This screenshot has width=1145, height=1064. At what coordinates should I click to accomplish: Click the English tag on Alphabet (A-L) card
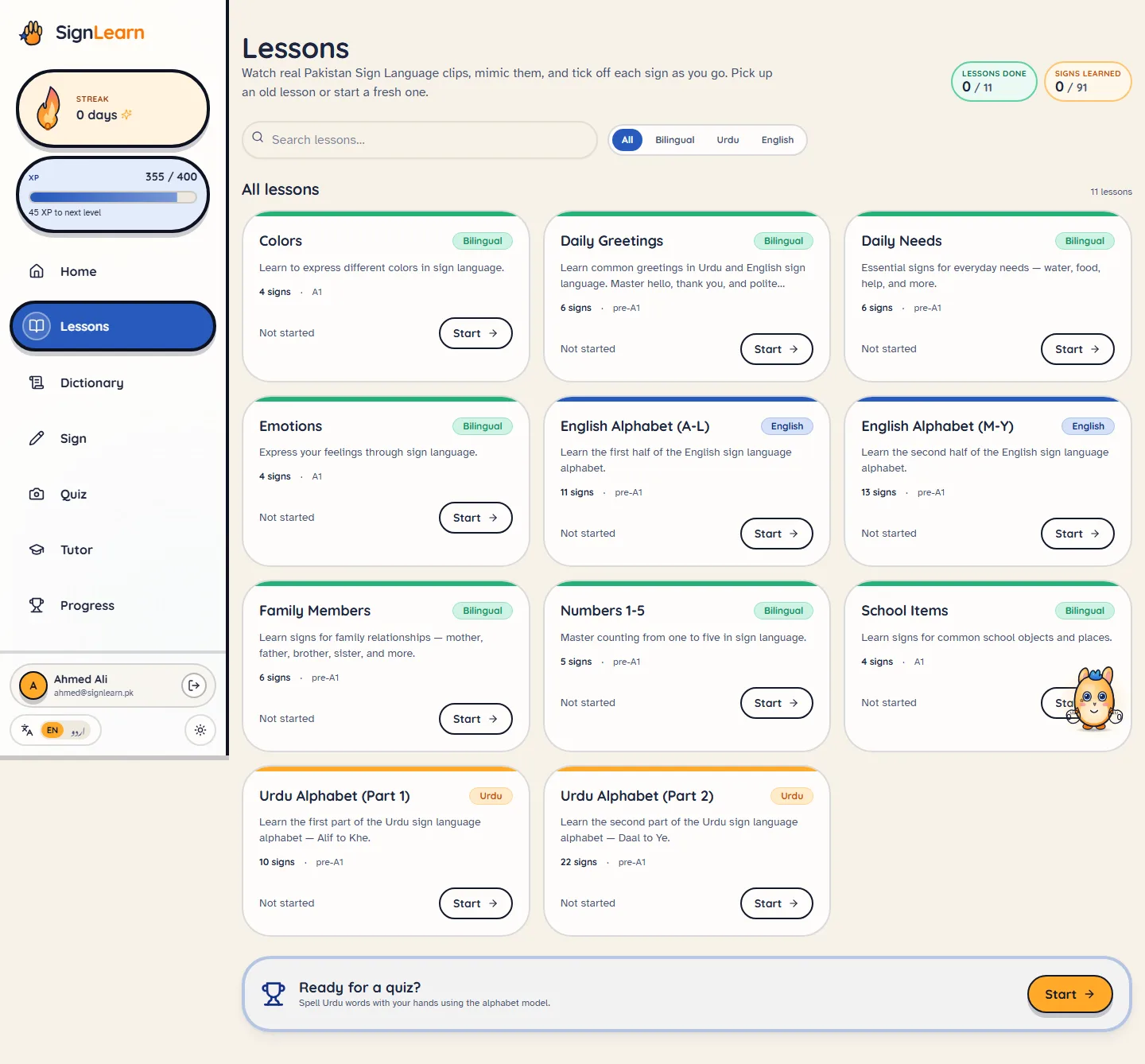pyautogui.click(x=787, y=426)
